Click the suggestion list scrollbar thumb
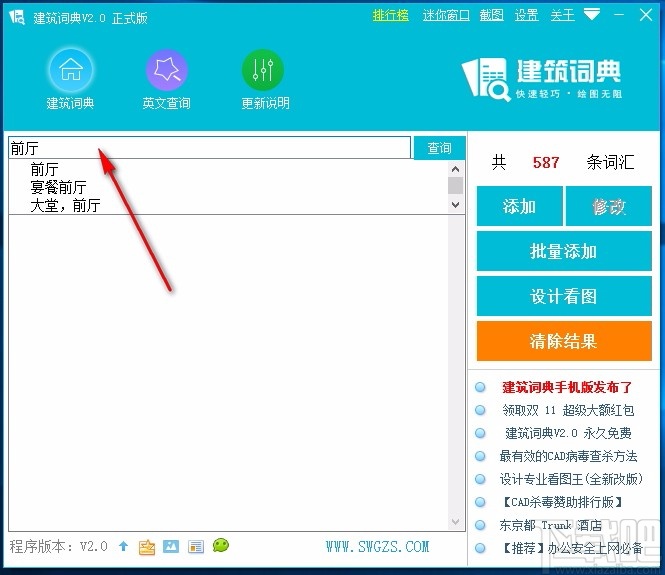 tap(455, 186)
